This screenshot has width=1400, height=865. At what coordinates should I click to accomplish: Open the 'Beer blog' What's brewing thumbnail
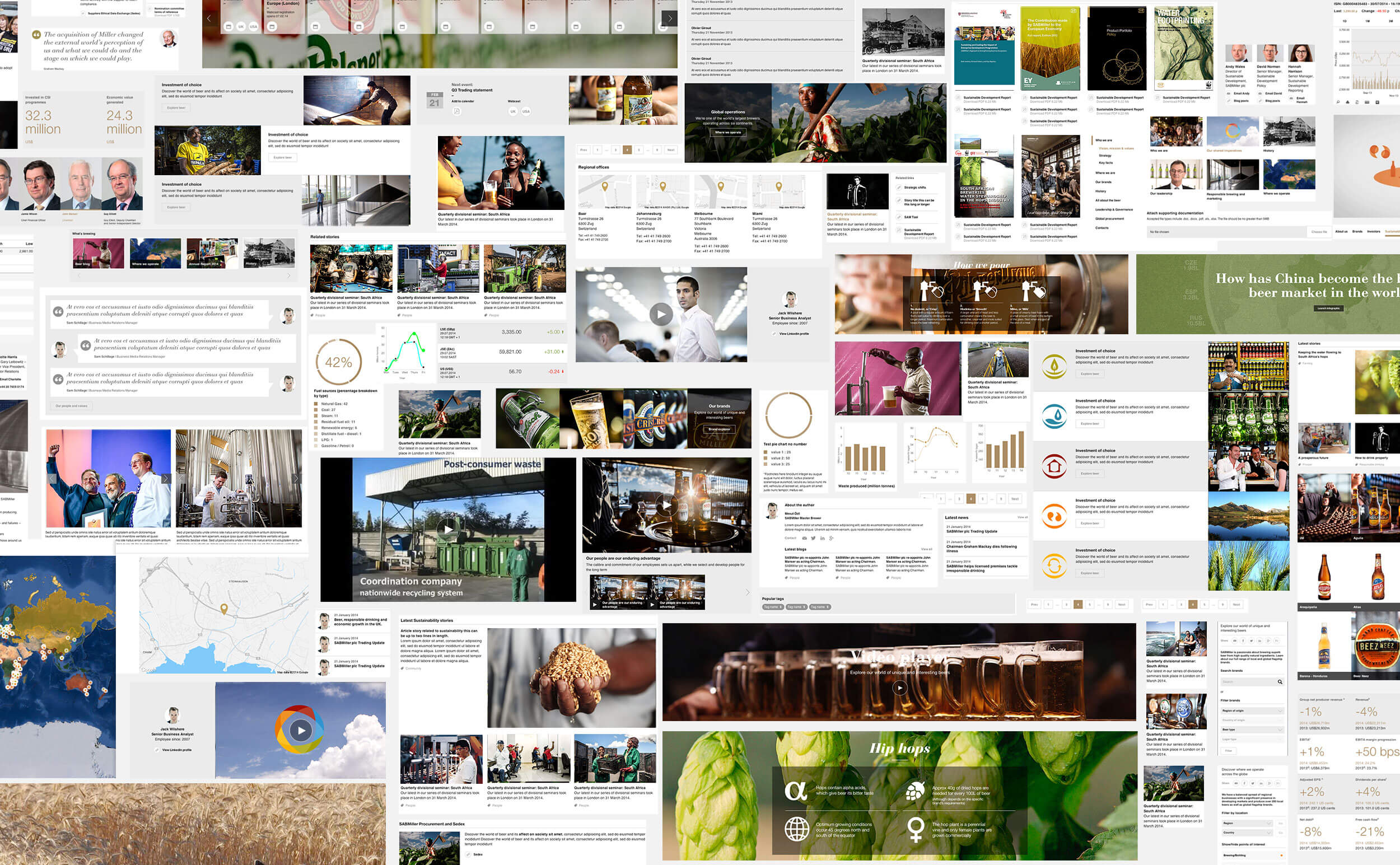tap(99, 254)
